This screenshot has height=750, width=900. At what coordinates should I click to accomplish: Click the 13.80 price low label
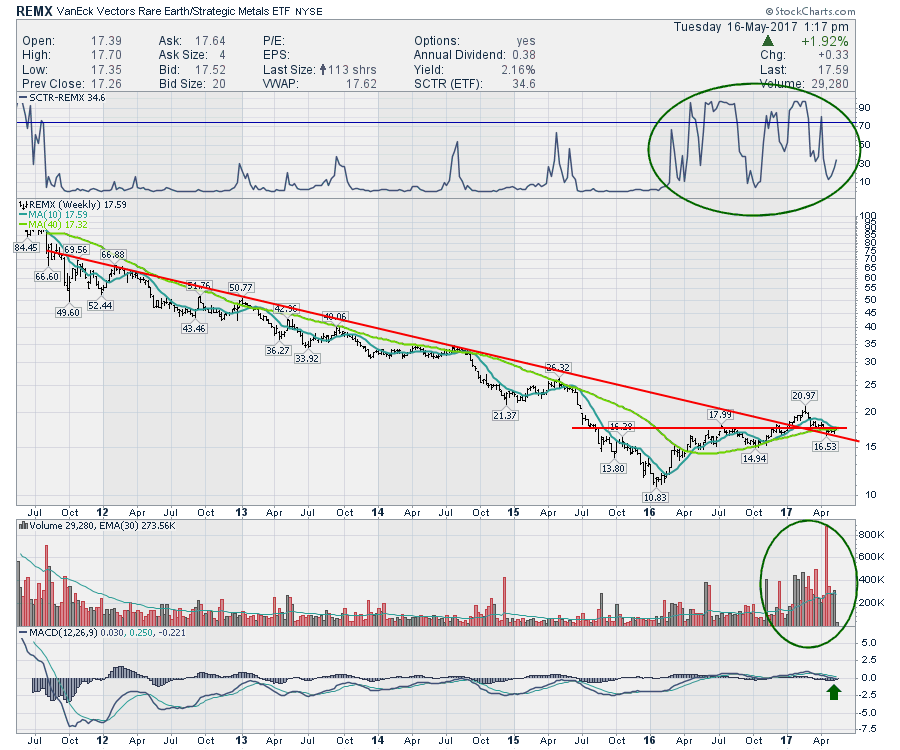(x=613, y=469)
